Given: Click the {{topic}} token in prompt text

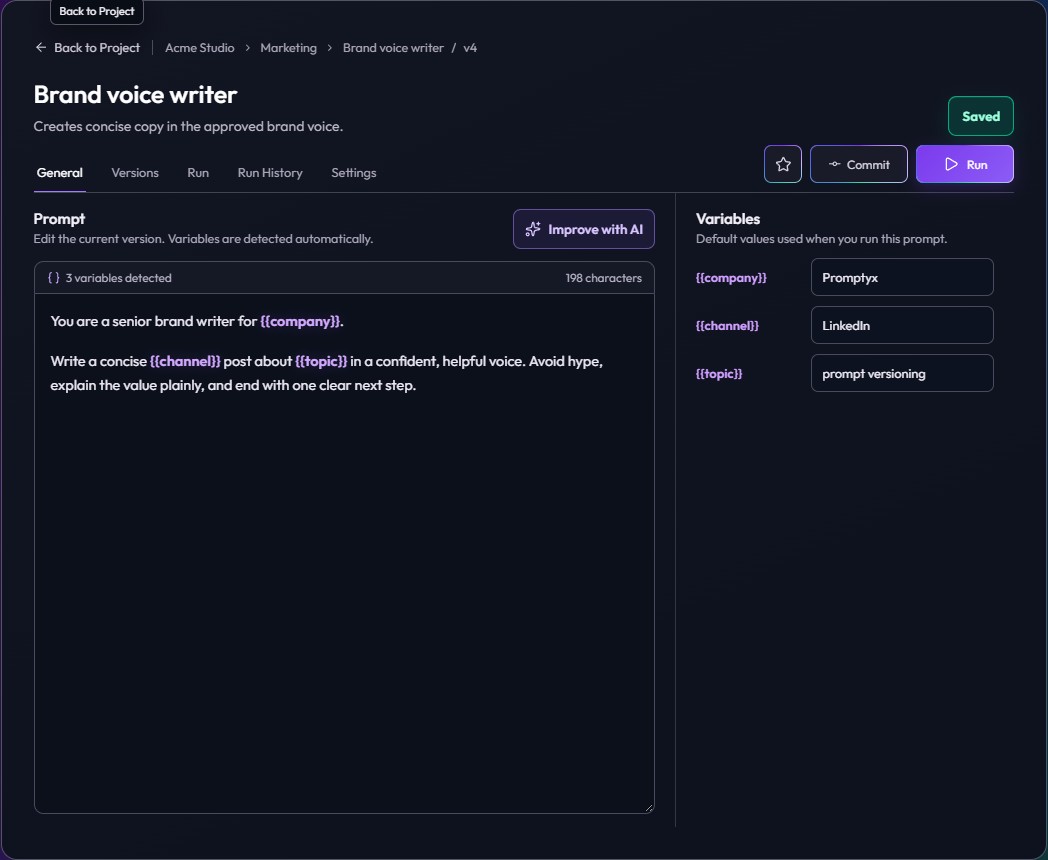Looking at the screenshot, I should click(x=321, y=362).
